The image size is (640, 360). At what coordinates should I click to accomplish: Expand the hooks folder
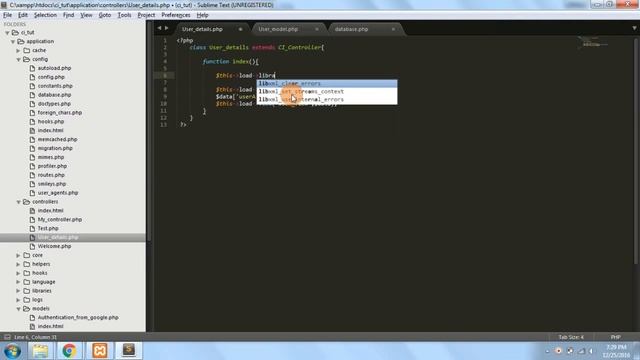[x=18, y=273]
